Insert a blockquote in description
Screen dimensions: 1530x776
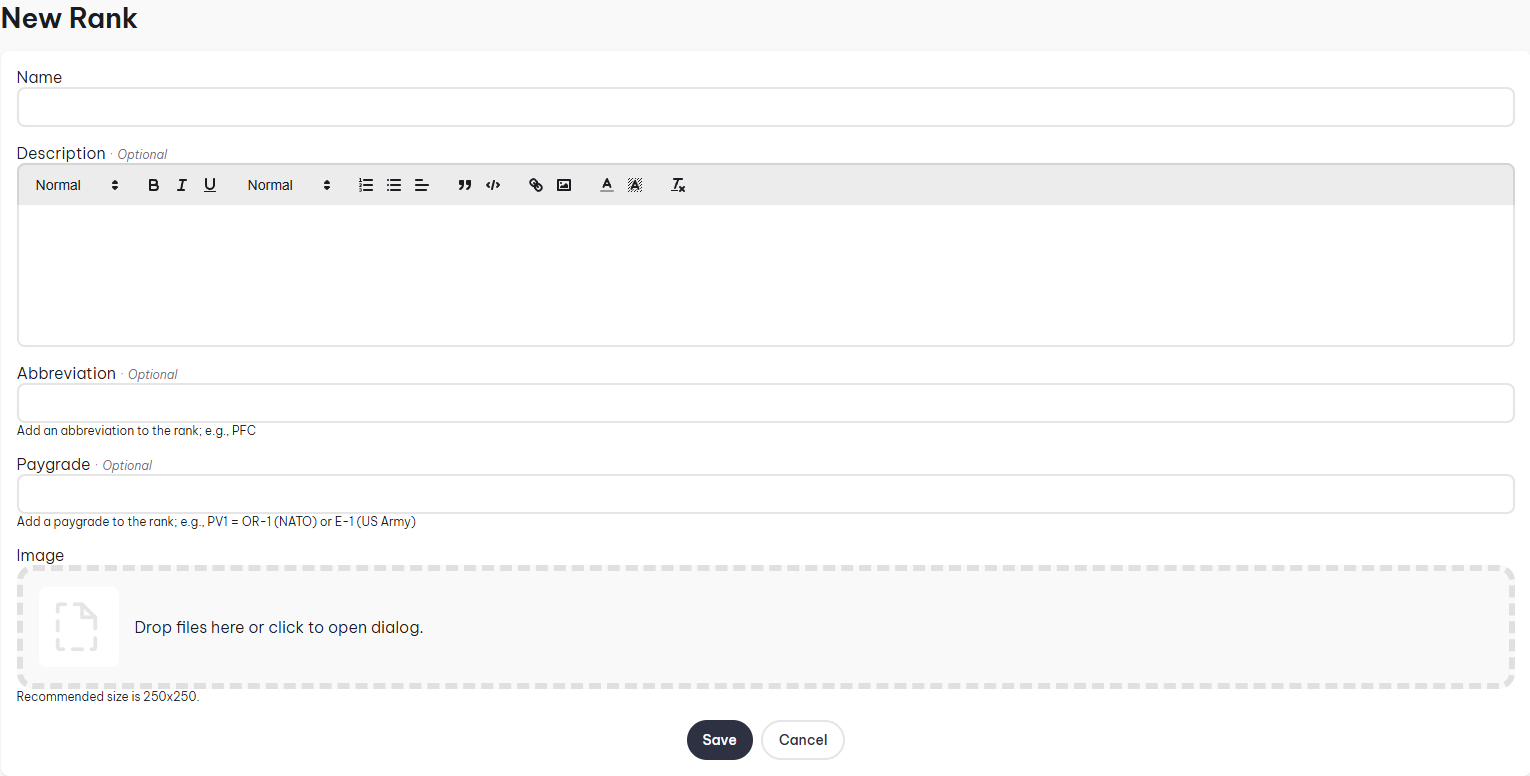tap(464, 185)
